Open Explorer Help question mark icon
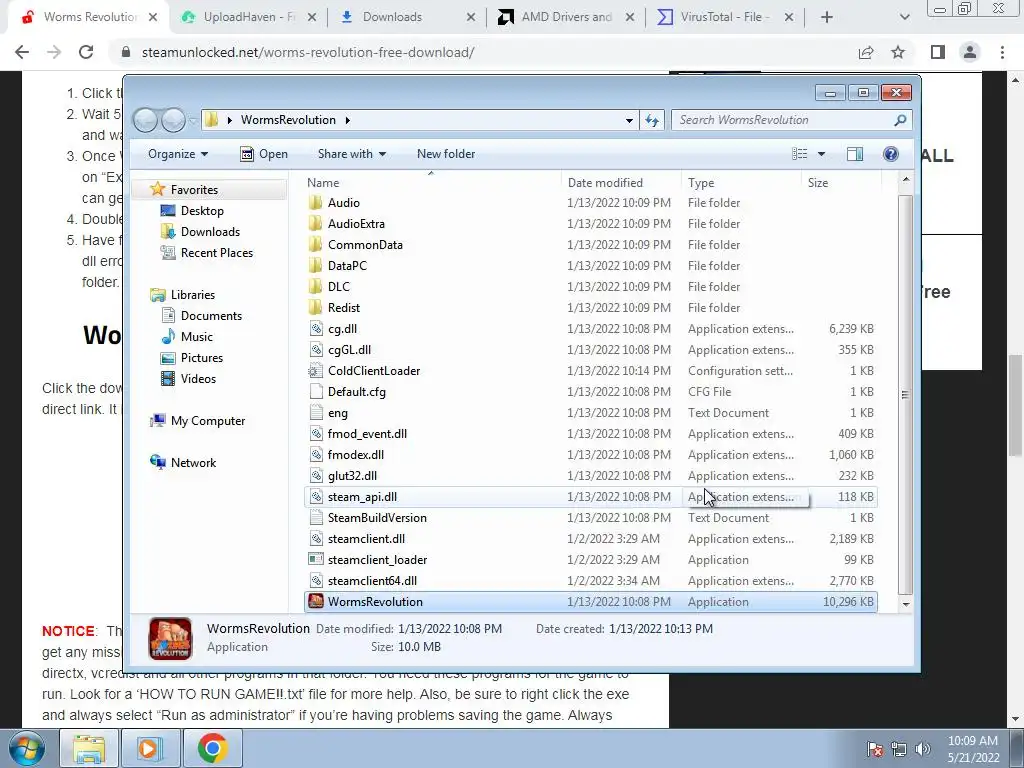The height and width of the screenshot is (768, 1024). tap(890, 154)
